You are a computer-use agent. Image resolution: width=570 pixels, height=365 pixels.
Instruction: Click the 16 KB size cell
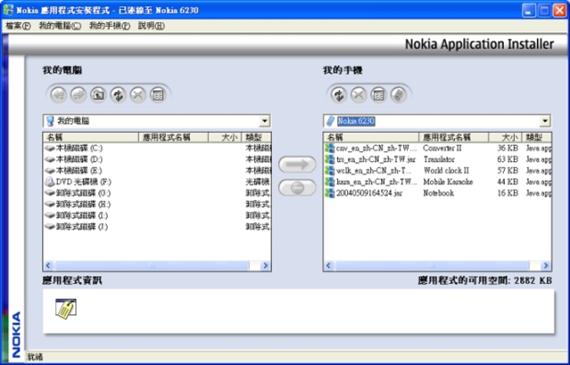pyautogui.click(x=507, y=193)
